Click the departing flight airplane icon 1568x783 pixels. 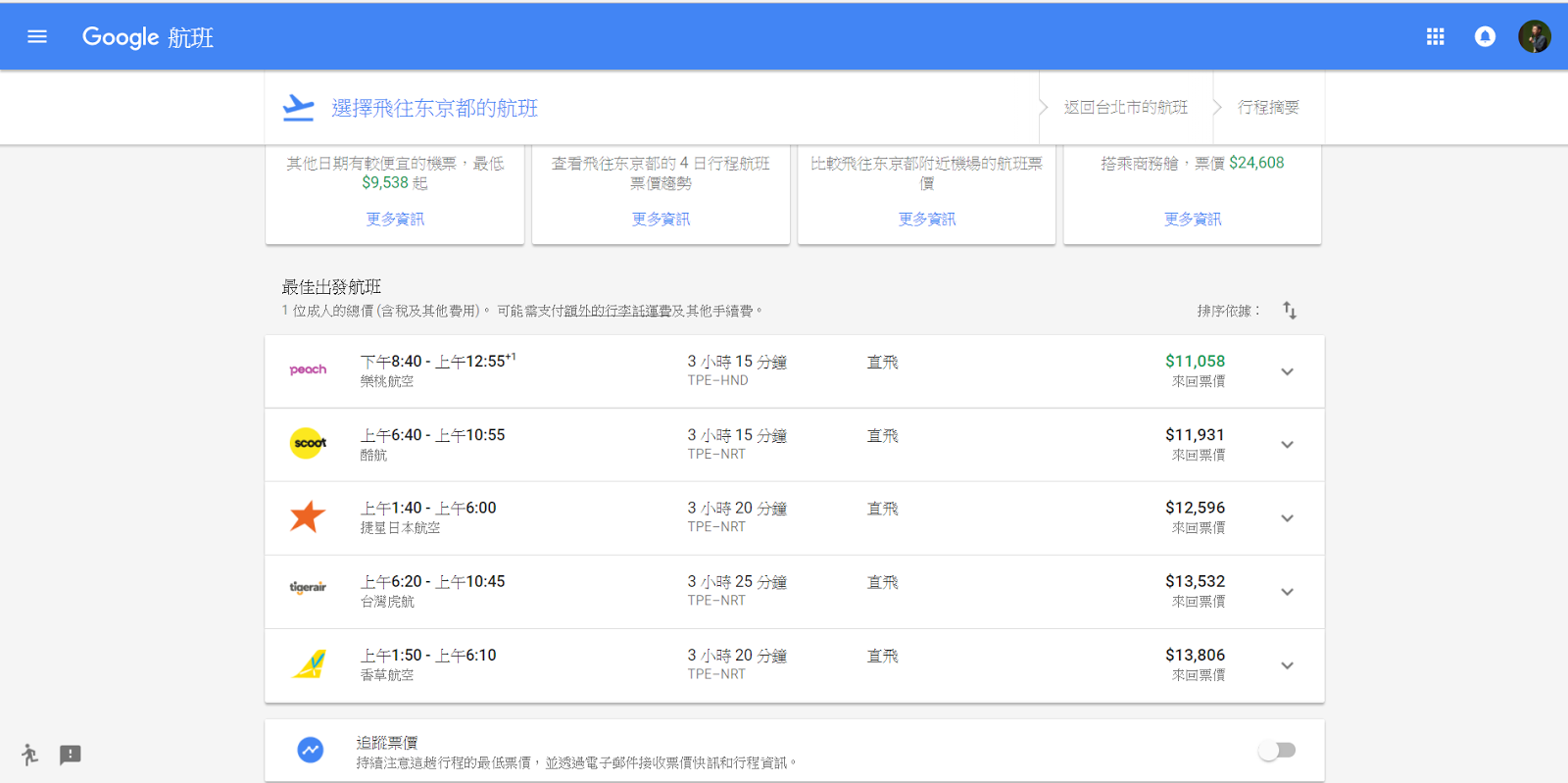(298, 108)
